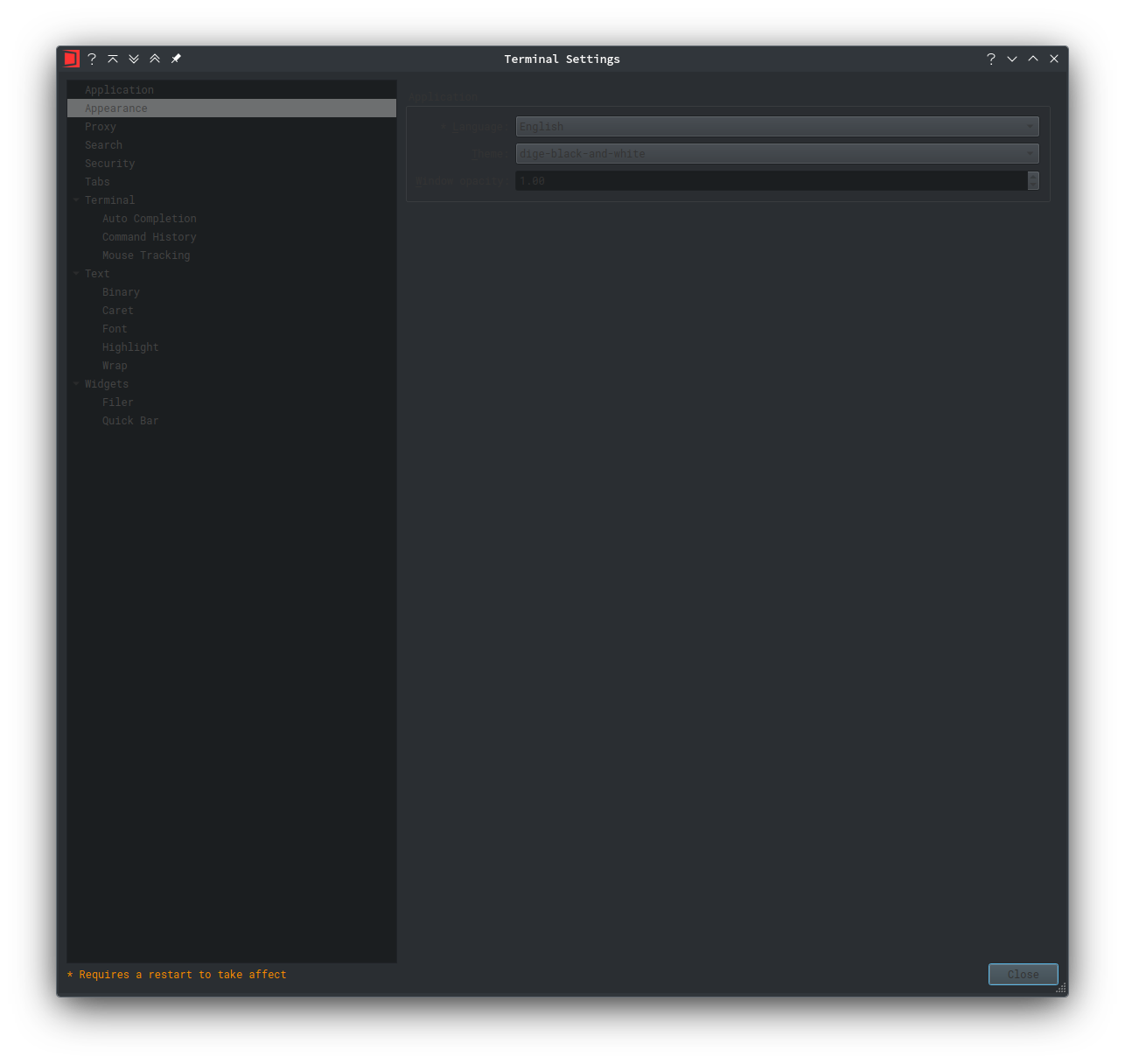Select the Proxy settings category
The height and width of the screenshot is (1064, 1125).
[x=100, y=126]
